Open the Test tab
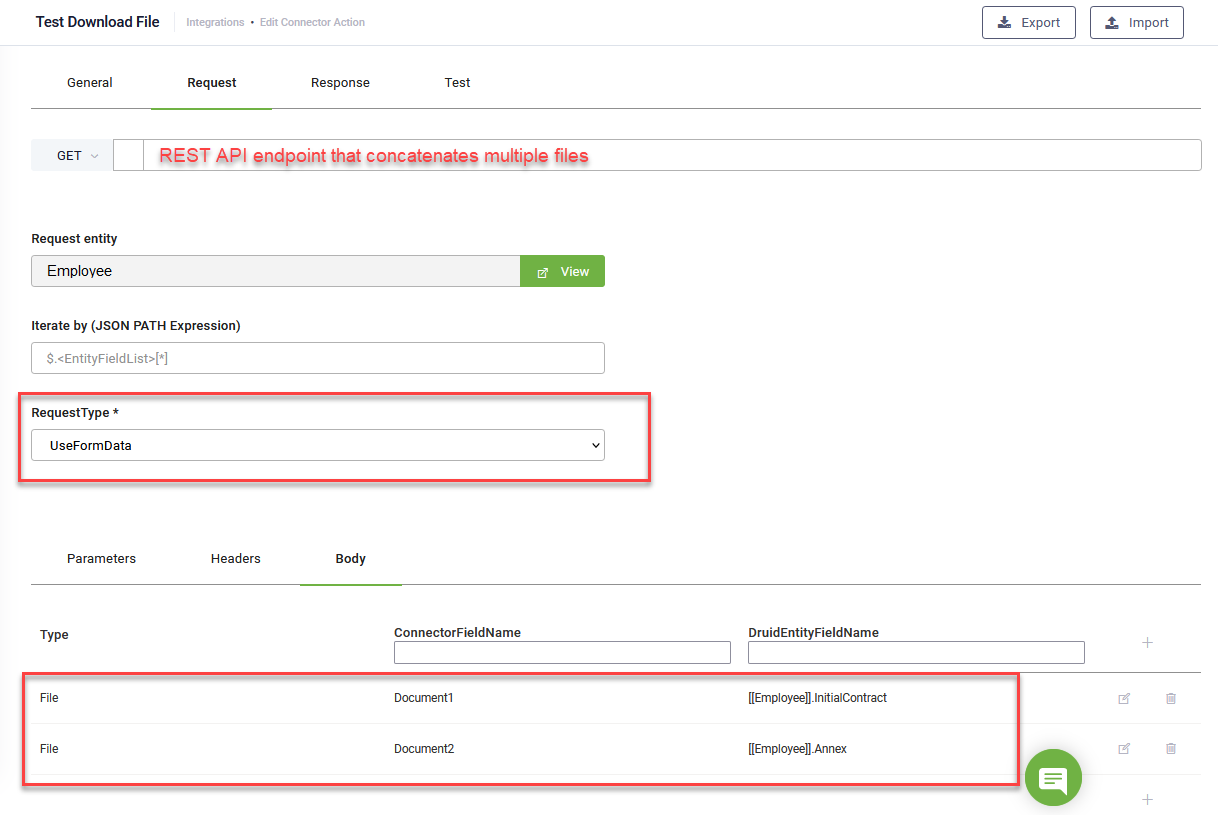 pyautogui.click(x=457, y=83)
